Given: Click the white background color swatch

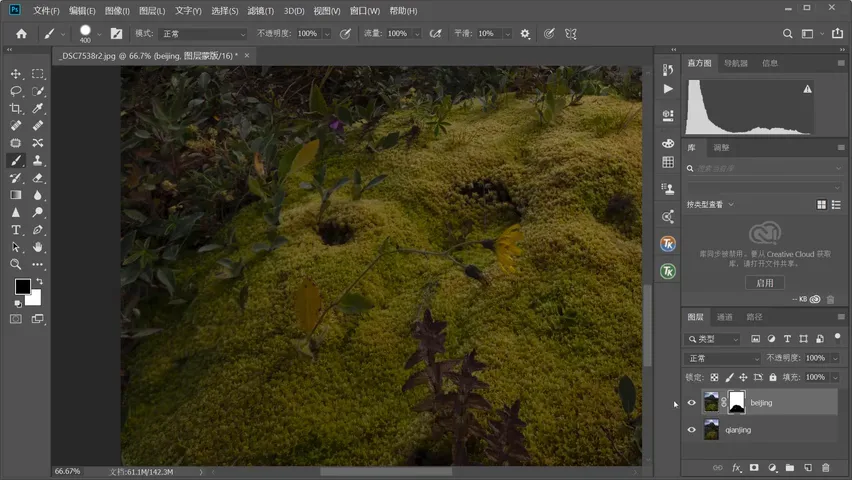Looking at the screenshot, I should coord(35,299).
